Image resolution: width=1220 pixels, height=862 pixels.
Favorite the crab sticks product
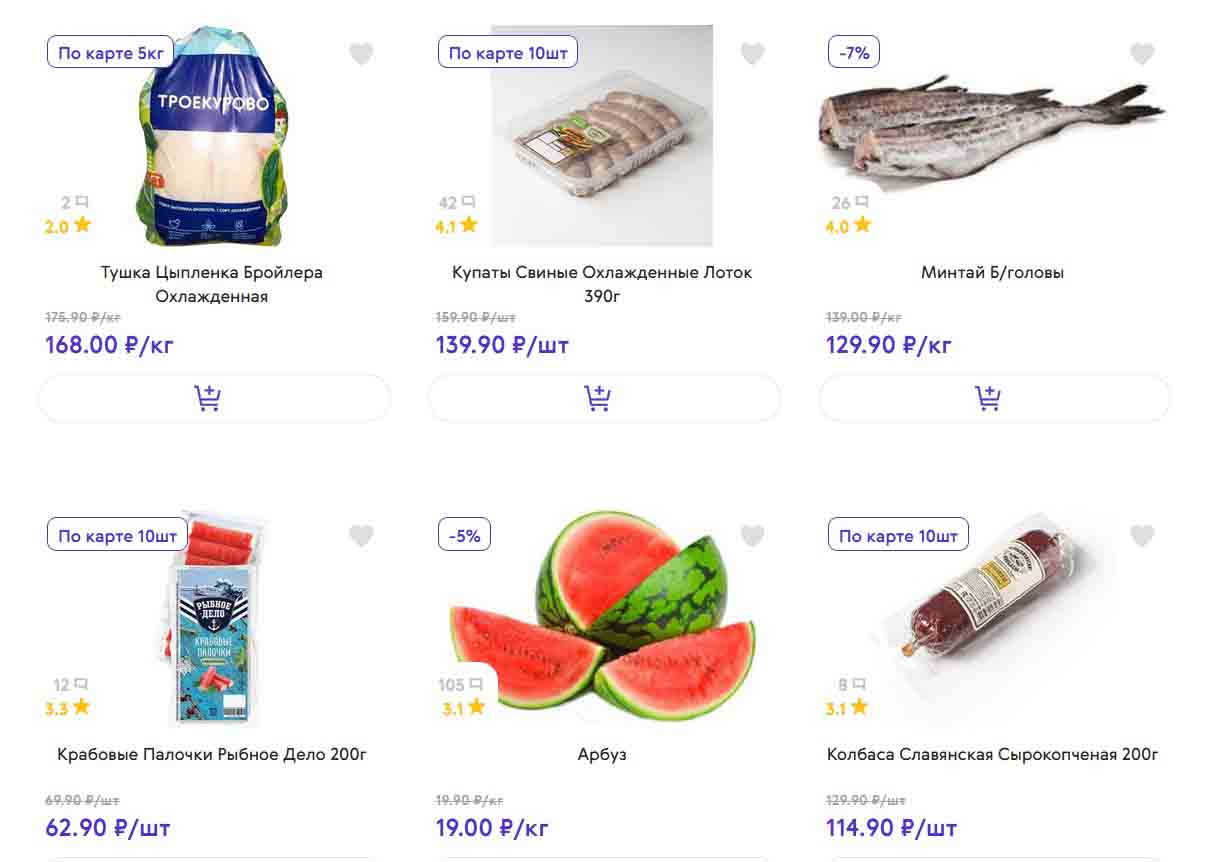coord(361,536)
